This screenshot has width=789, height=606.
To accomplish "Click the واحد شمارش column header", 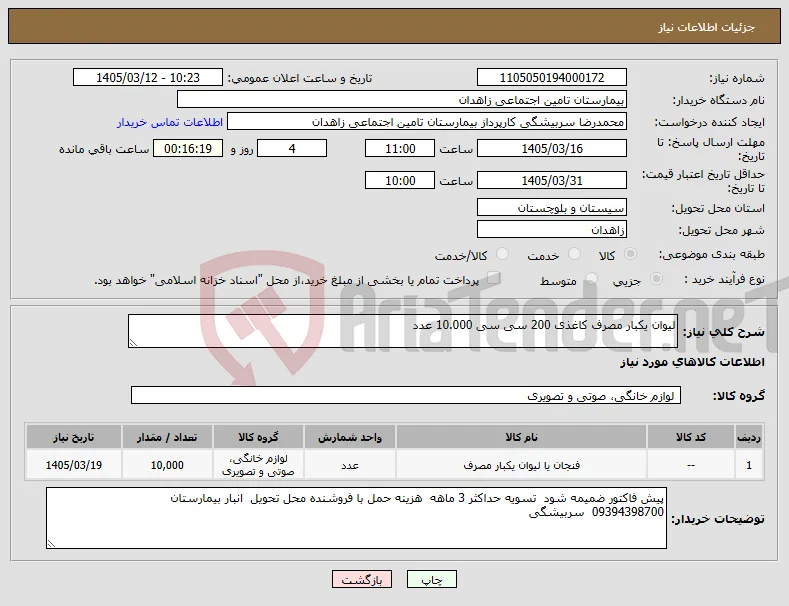I will coord(350,437).
